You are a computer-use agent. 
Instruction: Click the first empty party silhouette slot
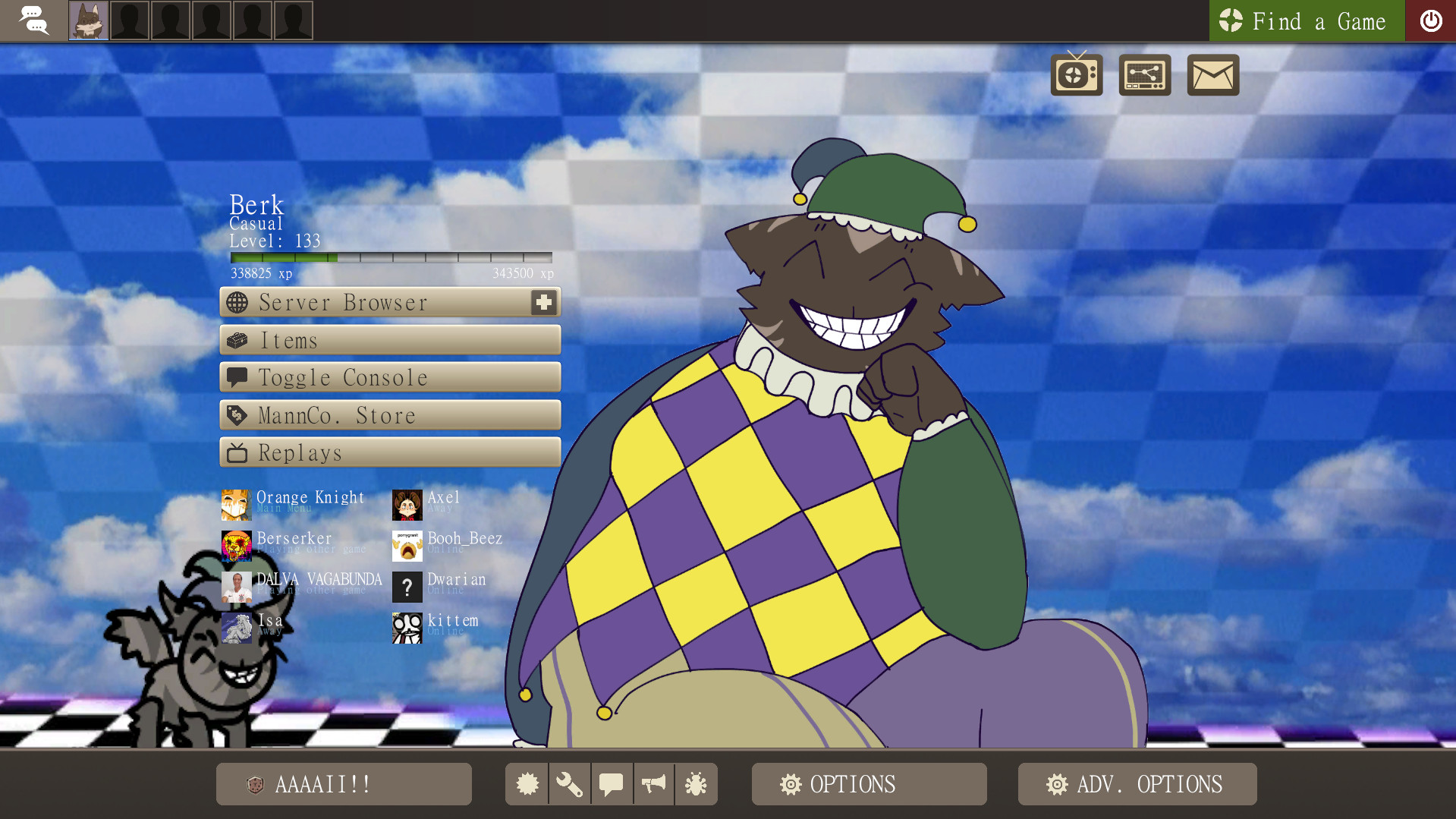point(130,20)
